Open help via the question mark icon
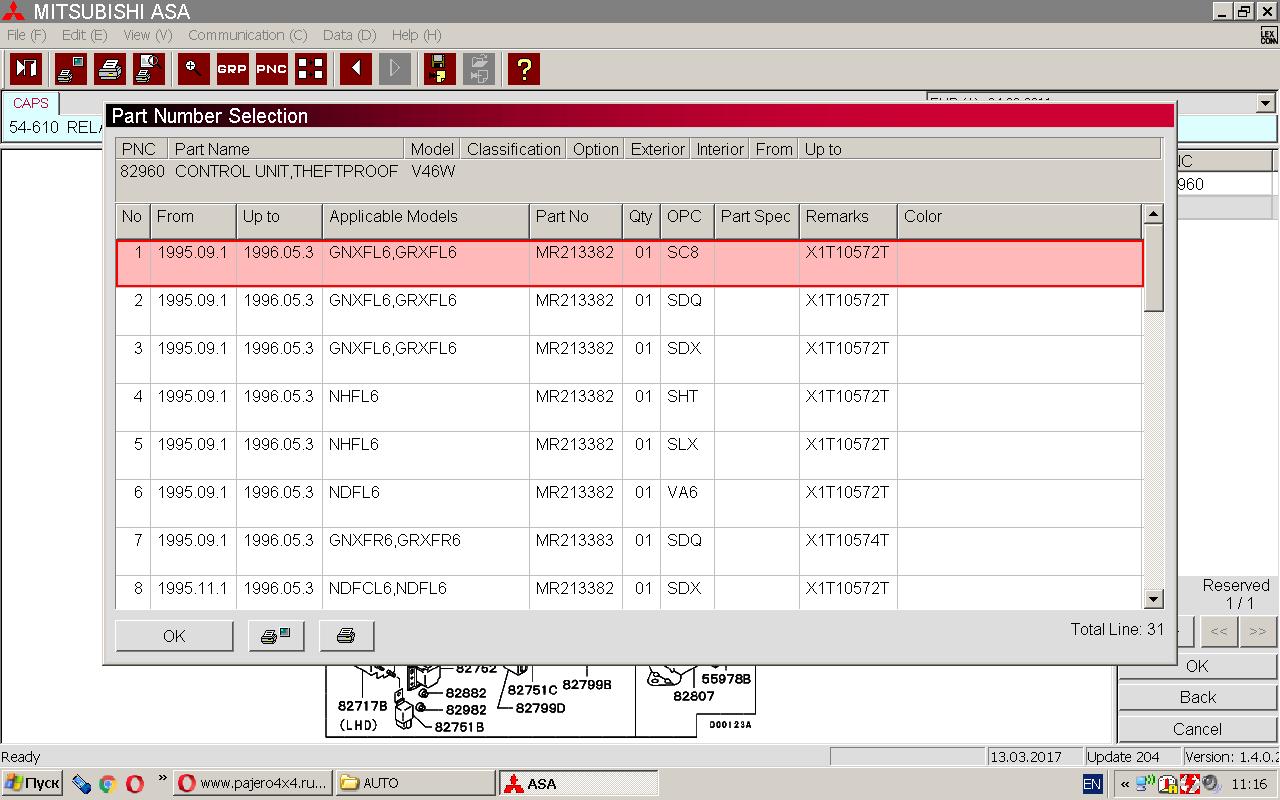The image size is (1280, 800). [523, 69]
